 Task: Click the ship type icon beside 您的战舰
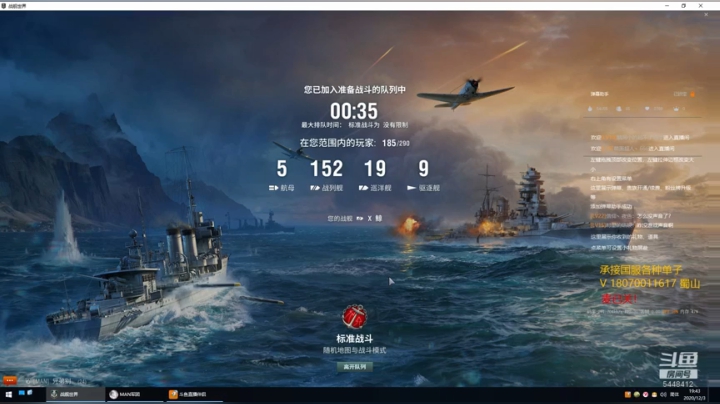[360, 219]
